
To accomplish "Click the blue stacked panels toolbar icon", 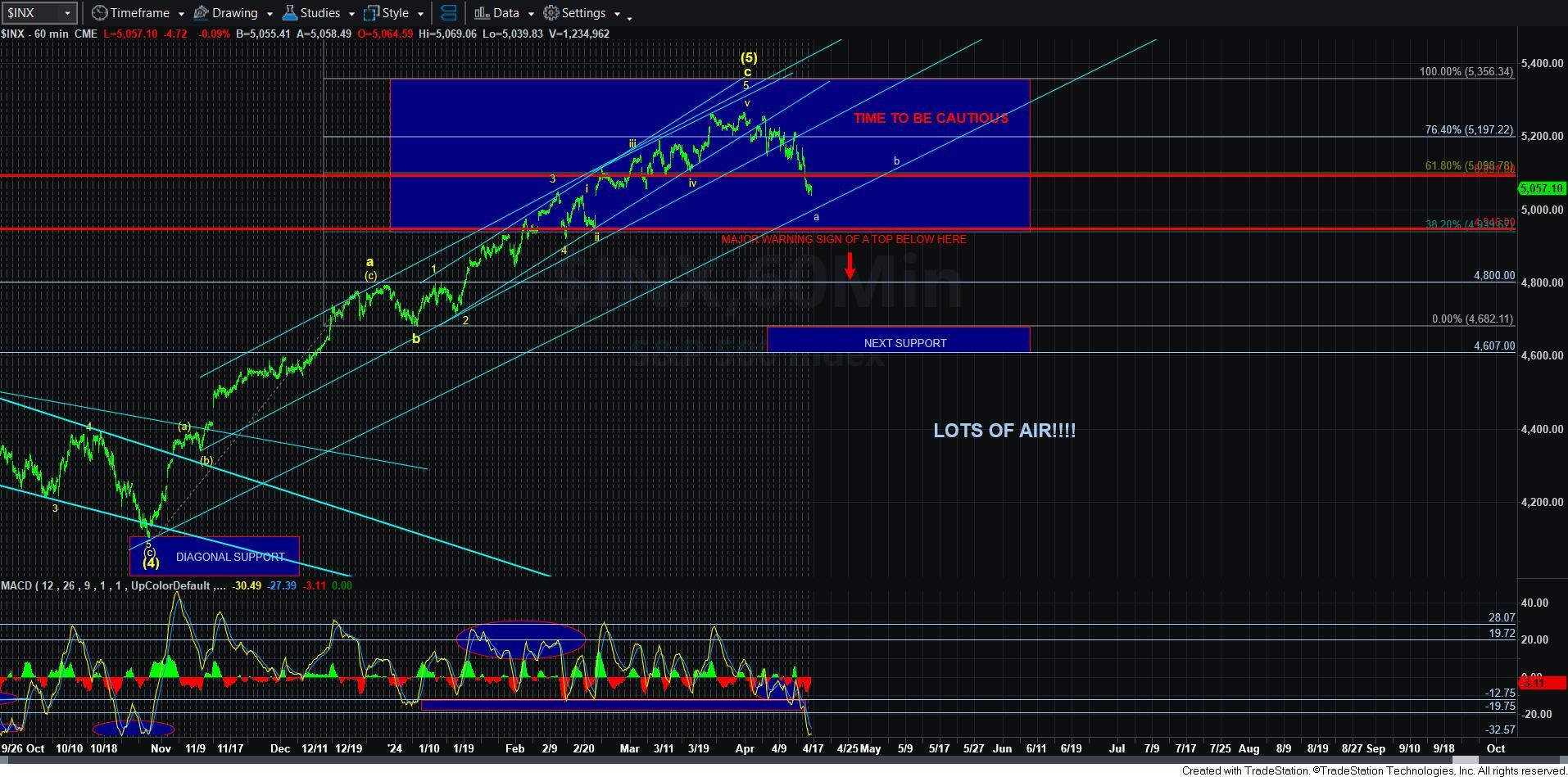I will (x=448, y=13).
